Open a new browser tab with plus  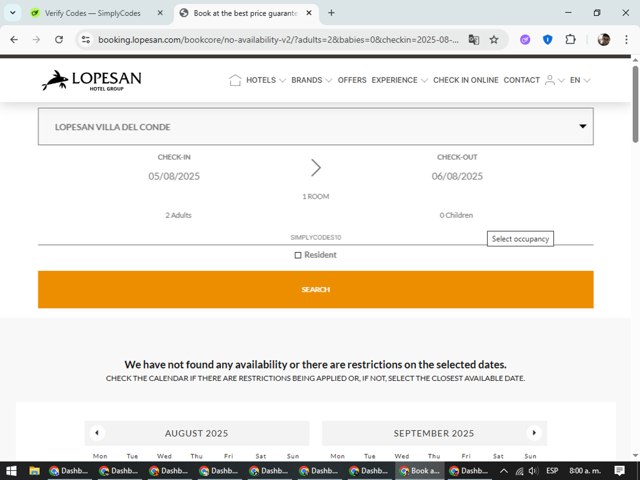click(331, 13)
